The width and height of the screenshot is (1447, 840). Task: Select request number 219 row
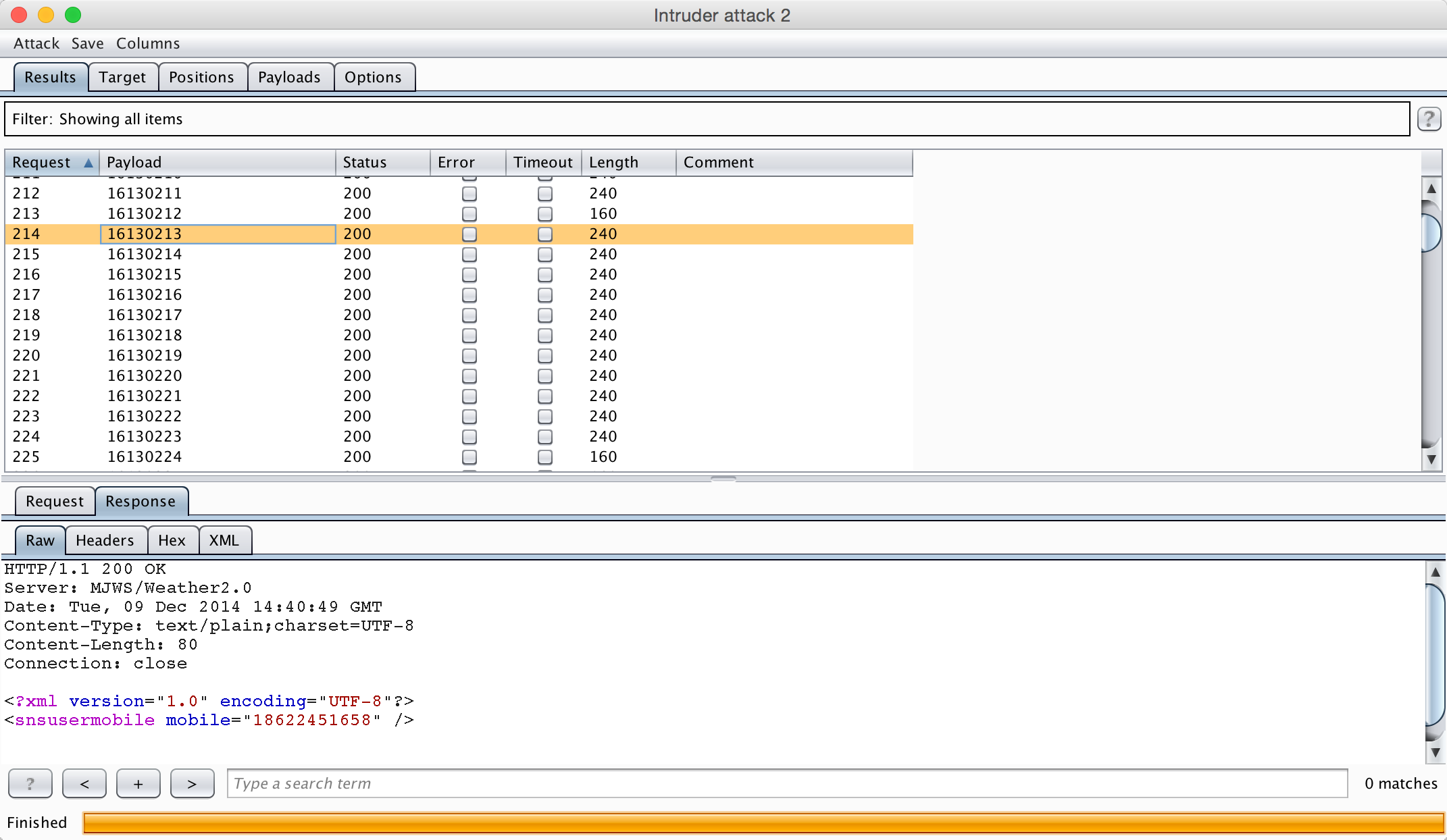pos(459,336)
